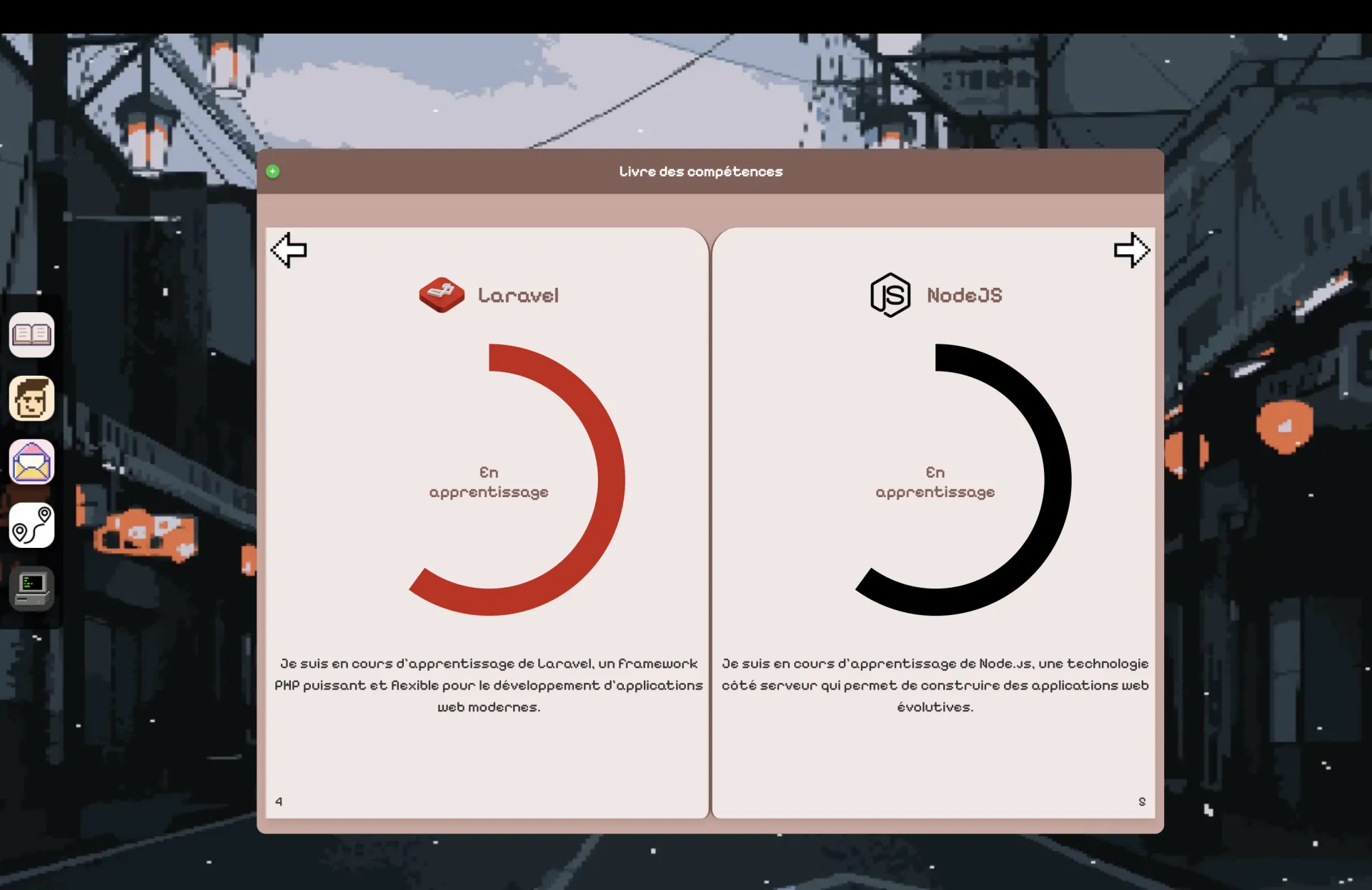Click 'En apprentissage' label inside Laravel ring
Viewport: 1372px width, 890px height.
489,482
